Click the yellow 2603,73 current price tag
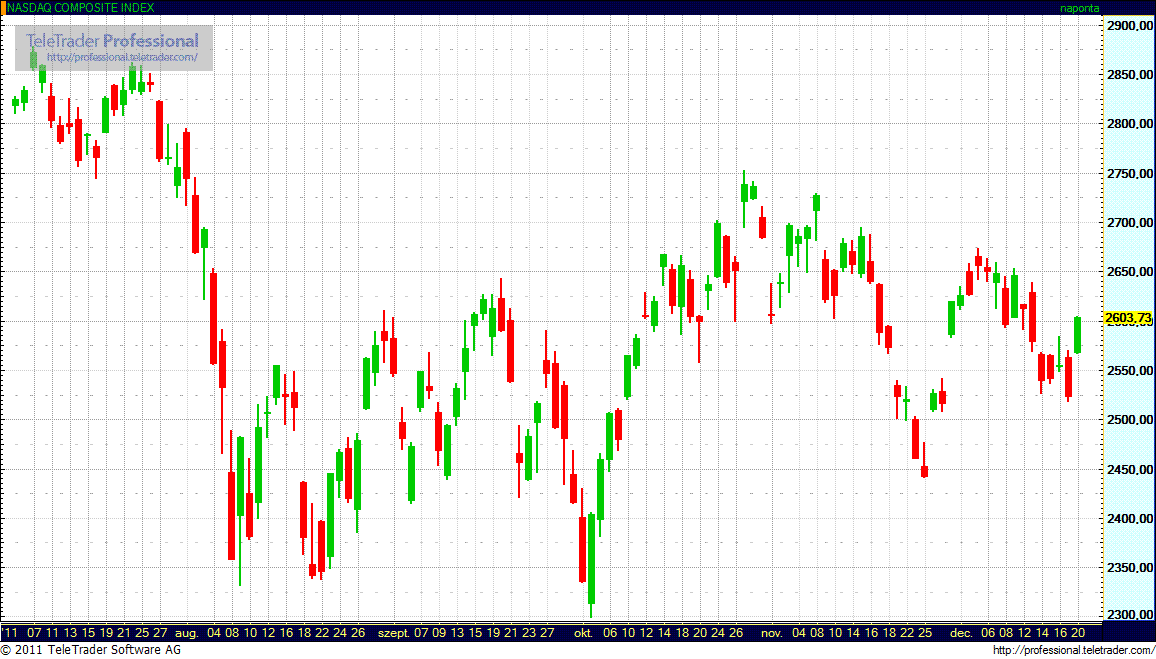 (x=1128, y=319)
